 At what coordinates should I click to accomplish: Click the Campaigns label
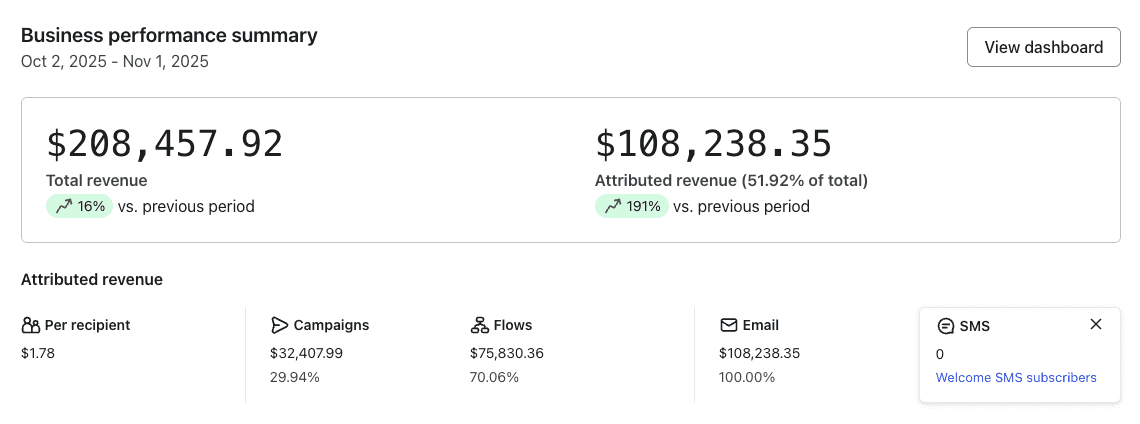(x=332, y=325)
